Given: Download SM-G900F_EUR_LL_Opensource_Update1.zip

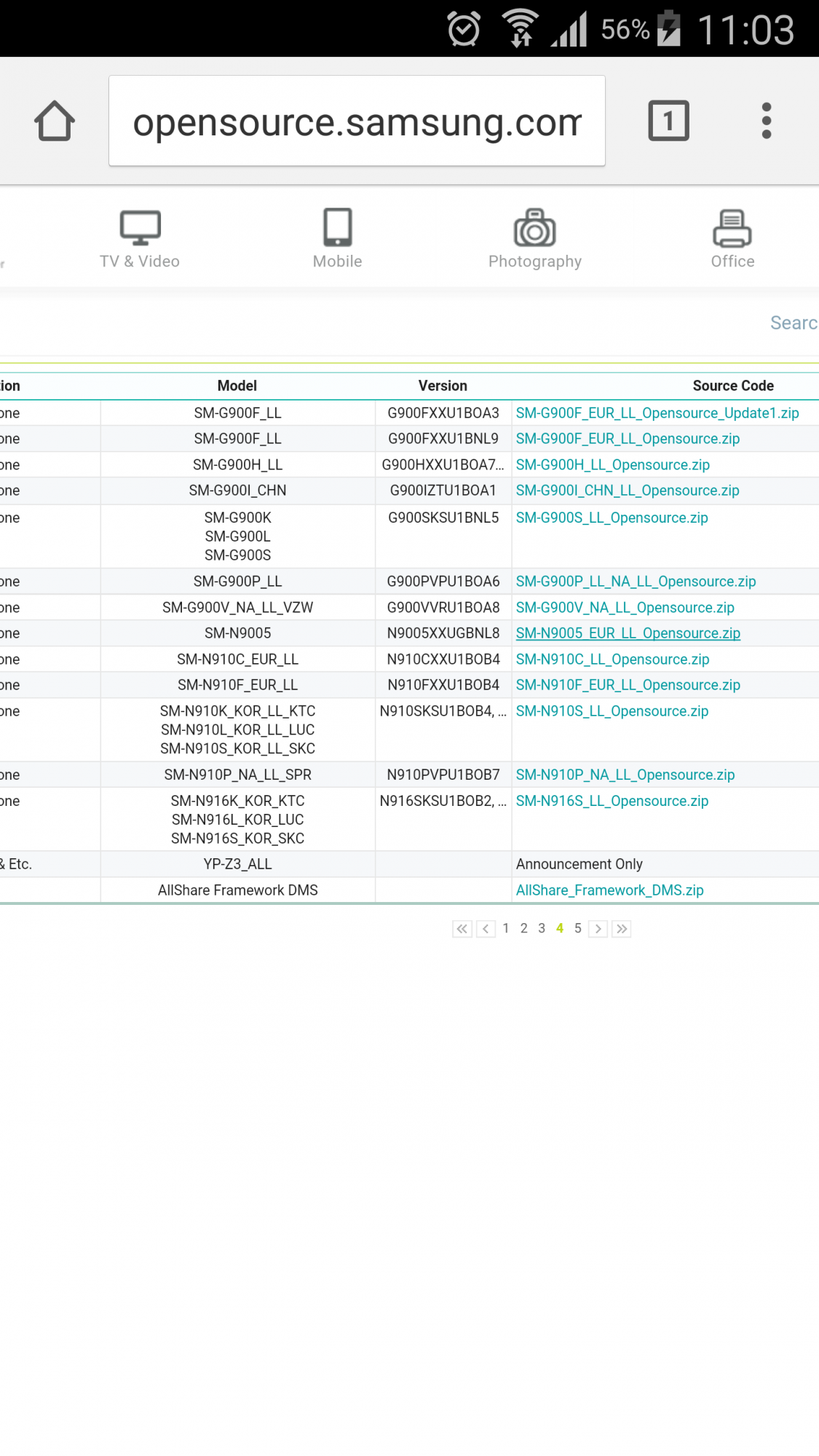Looking at the screenshot, I should point(657,414).
